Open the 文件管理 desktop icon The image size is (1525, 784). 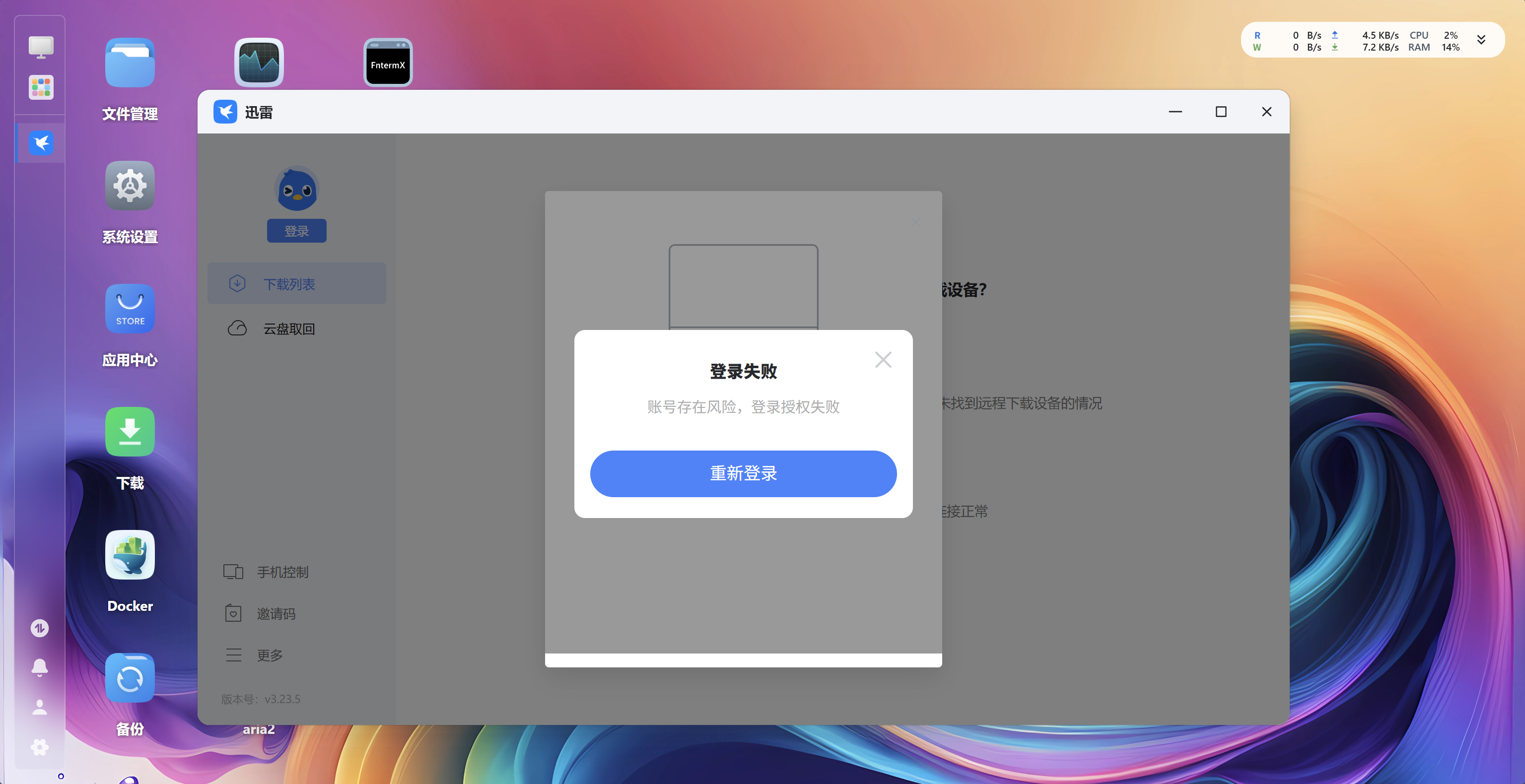click(130, 64)
